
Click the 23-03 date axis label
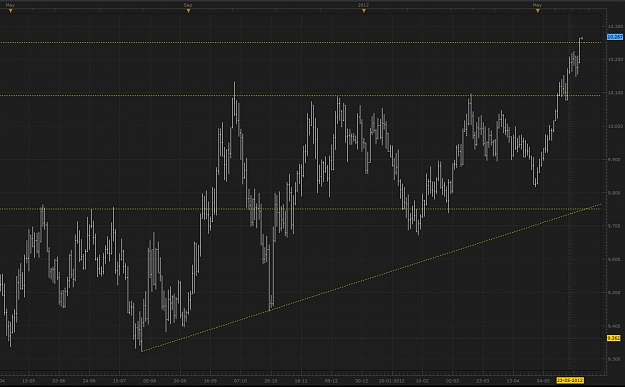[483, 381]
